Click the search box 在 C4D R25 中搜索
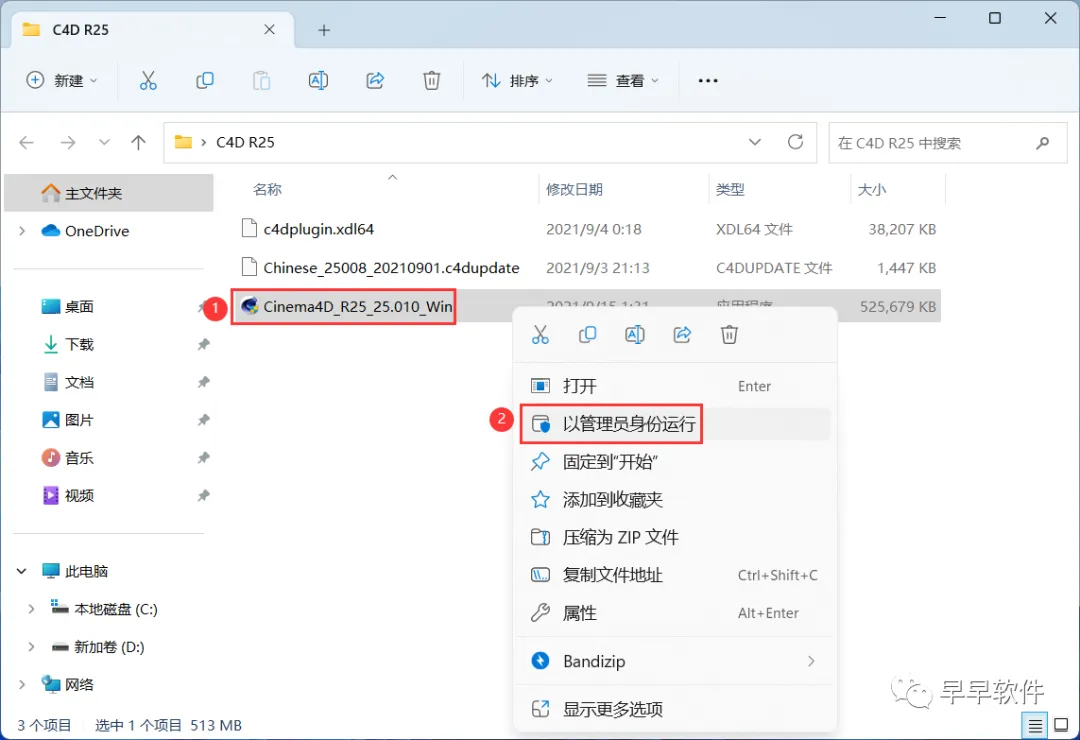1080x740 pixels. coord(948,143)
